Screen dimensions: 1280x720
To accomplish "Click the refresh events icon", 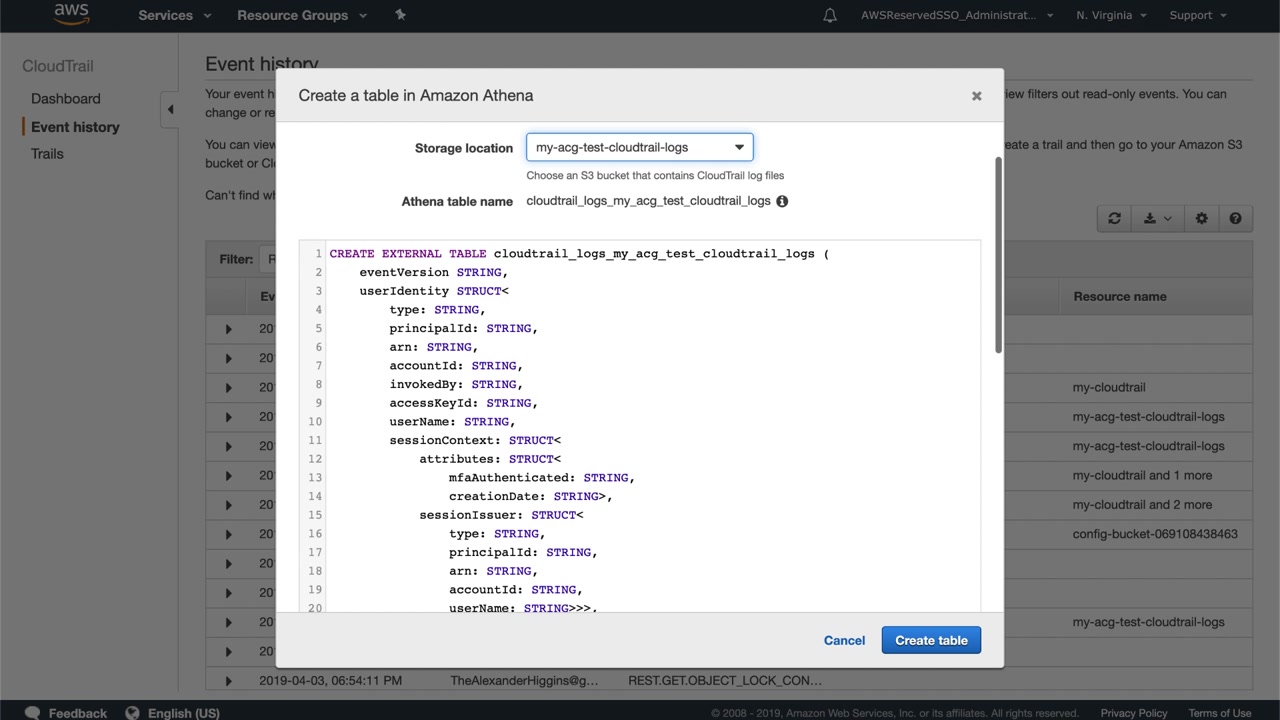I will tap(1114, 219).
